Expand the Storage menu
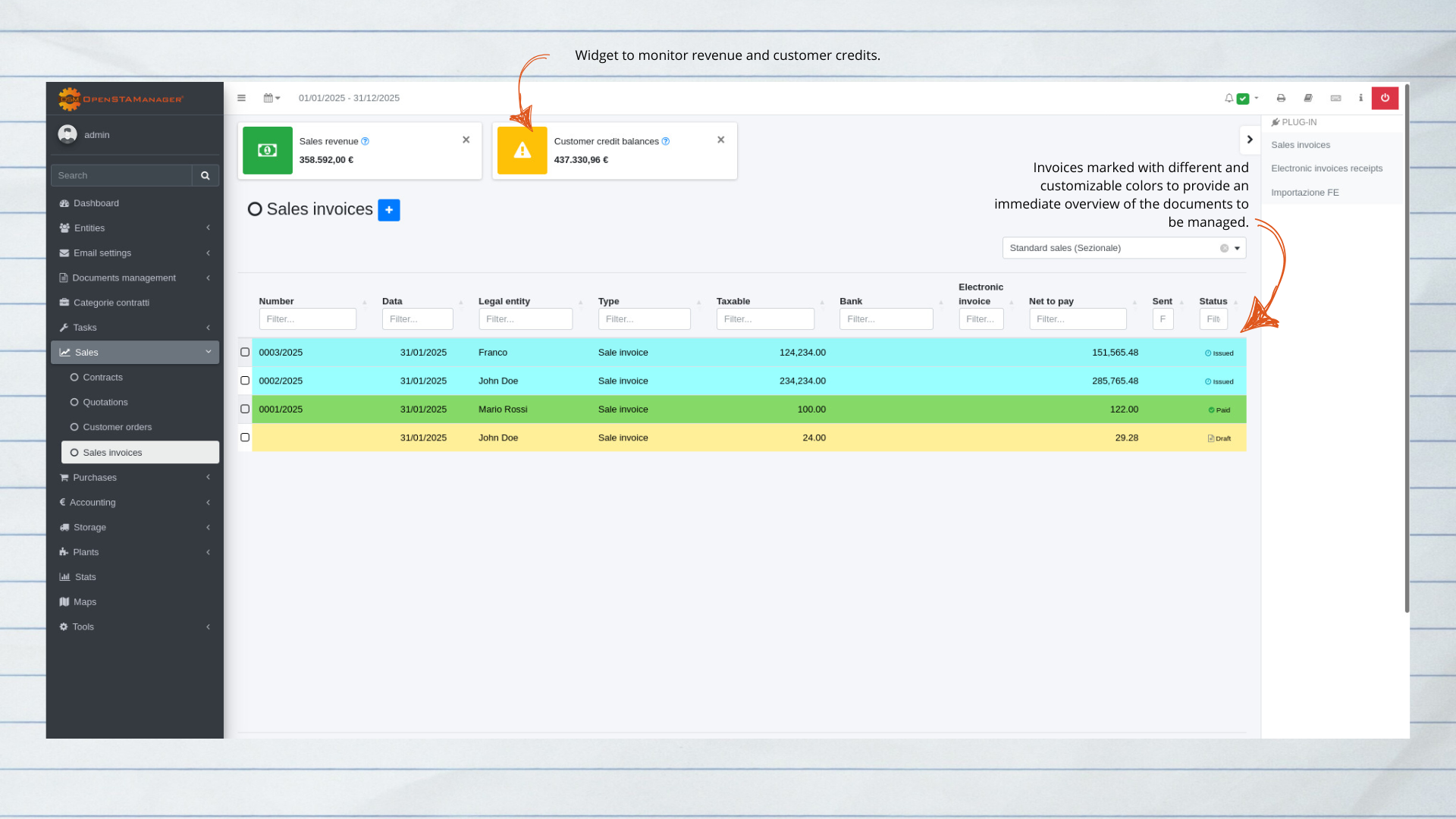Screen dimensions: 1456x819 (135, 528)
